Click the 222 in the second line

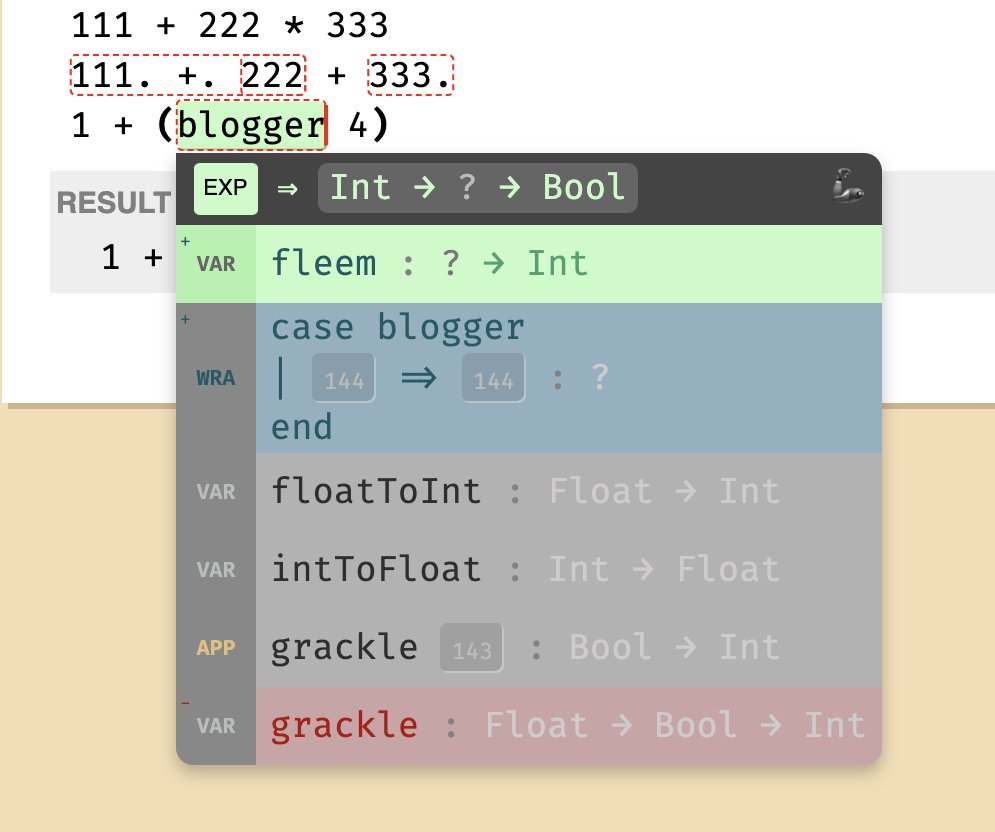(273, 76)
